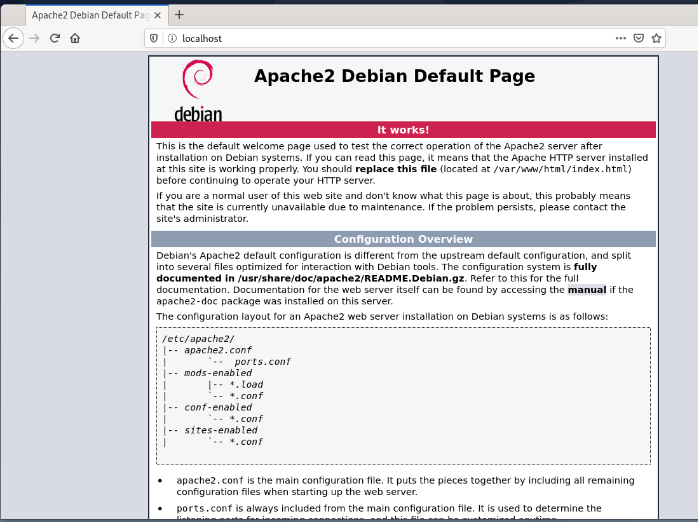Click mods-enabled in the config tree
This screenshot has height=523, width=698.
(218, 373)
